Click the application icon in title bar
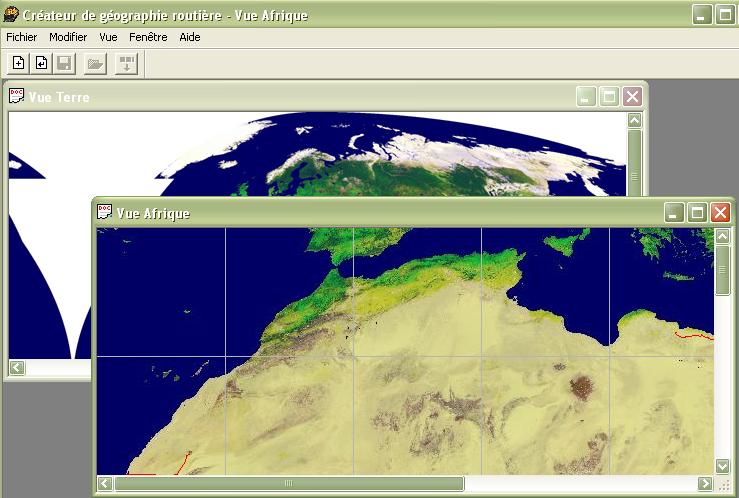Viewport: 739px width, 498px height. pyautogui.click(x=11, y=15)
